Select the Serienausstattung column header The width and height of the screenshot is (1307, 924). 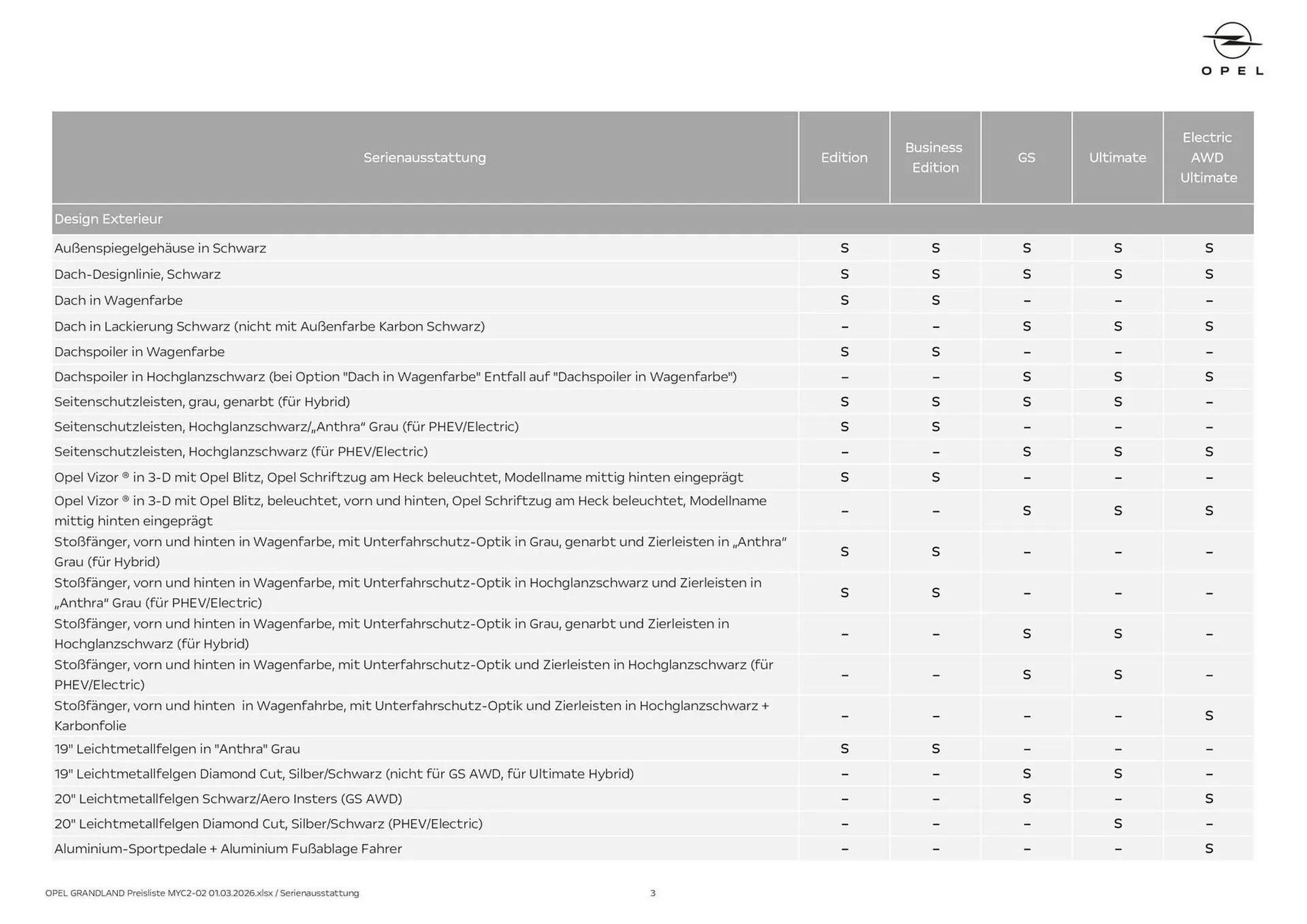(x=424, y=158)
